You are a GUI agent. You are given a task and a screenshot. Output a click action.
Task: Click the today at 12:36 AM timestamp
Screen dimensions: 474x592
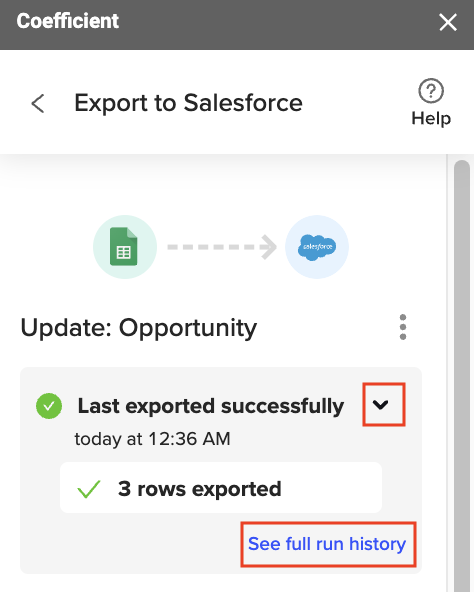point(152,439)
